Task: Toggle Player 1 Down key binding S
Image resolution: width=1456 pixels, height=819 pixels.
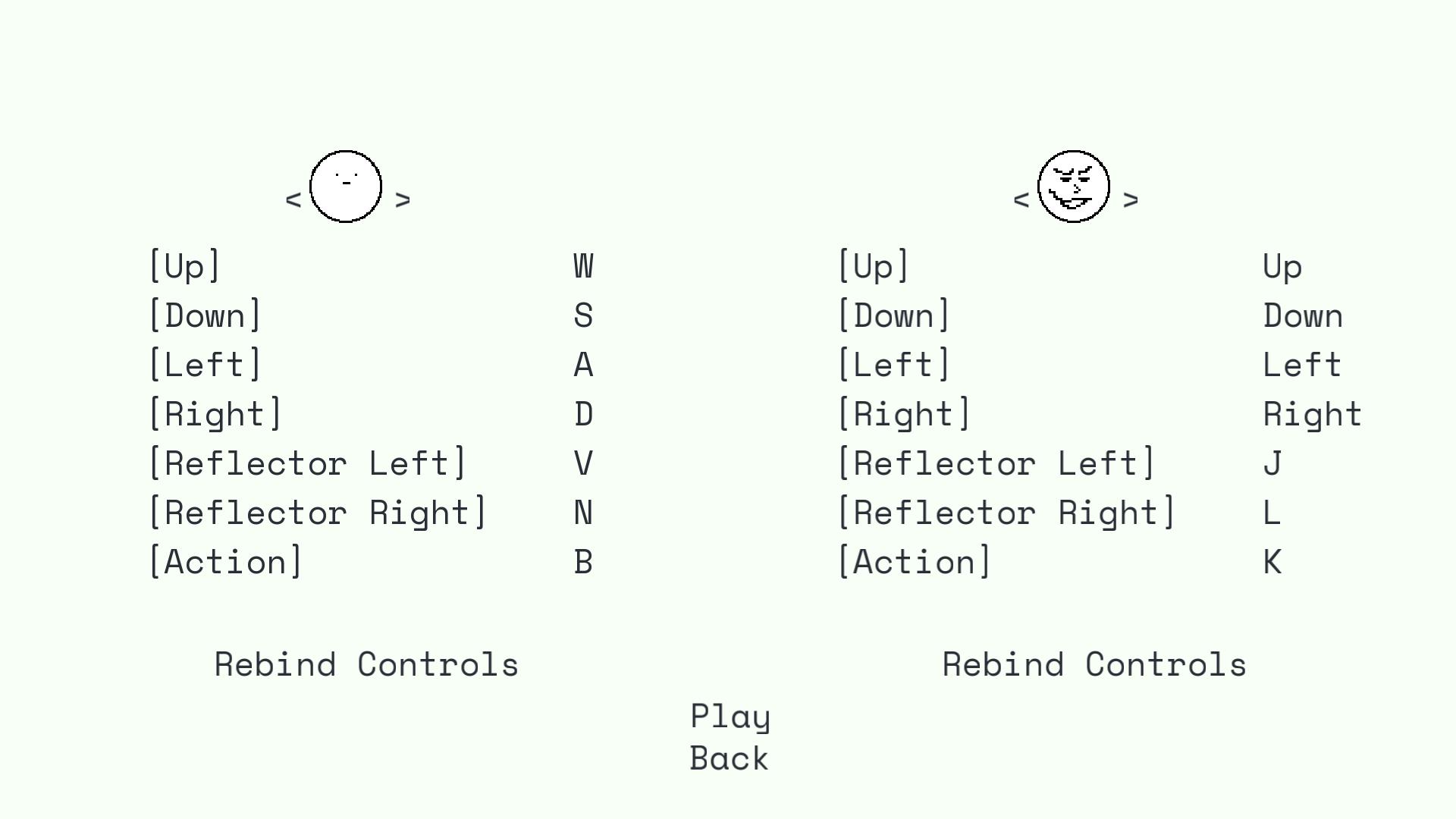Action: pyautogui.click(x=582, y=313)
